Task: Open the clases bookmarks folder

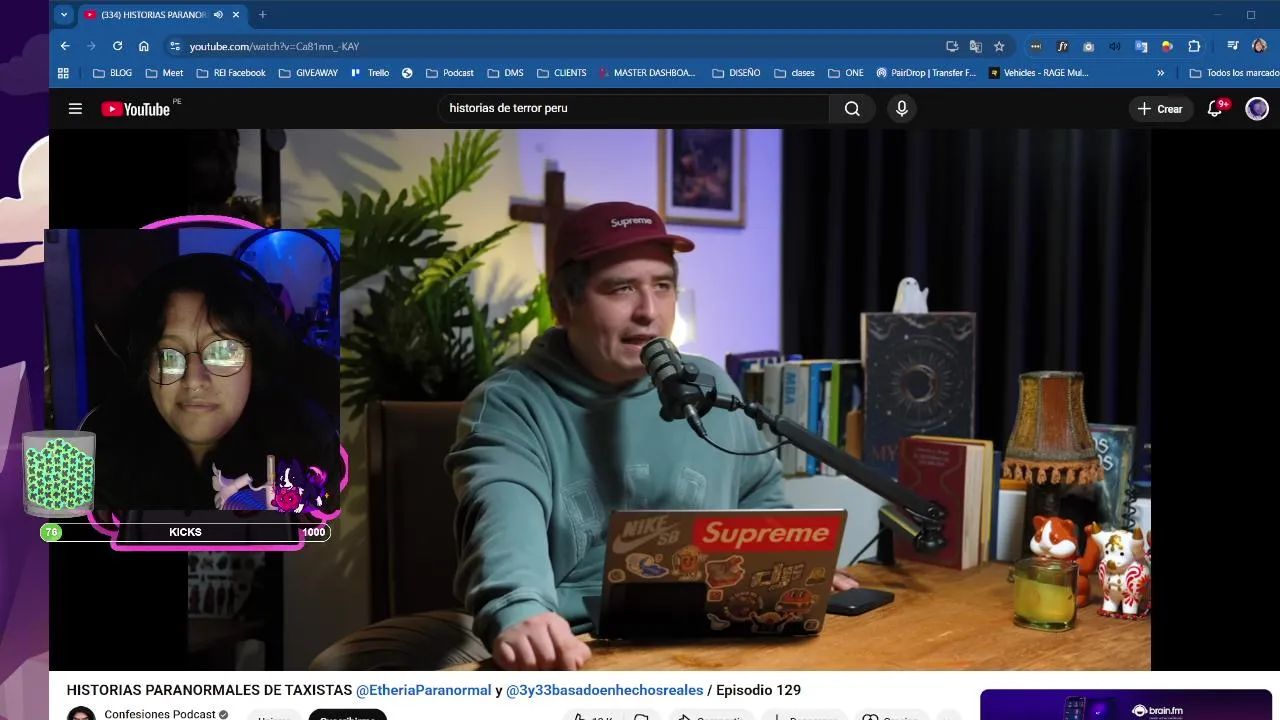Action: [794, 73]
